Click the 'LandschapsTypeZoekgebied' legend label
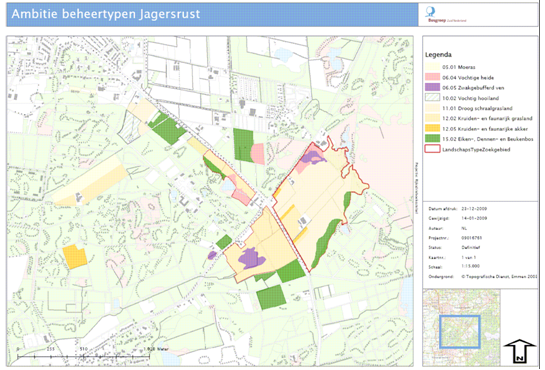The image size is (545, 370). coord(476,149)
